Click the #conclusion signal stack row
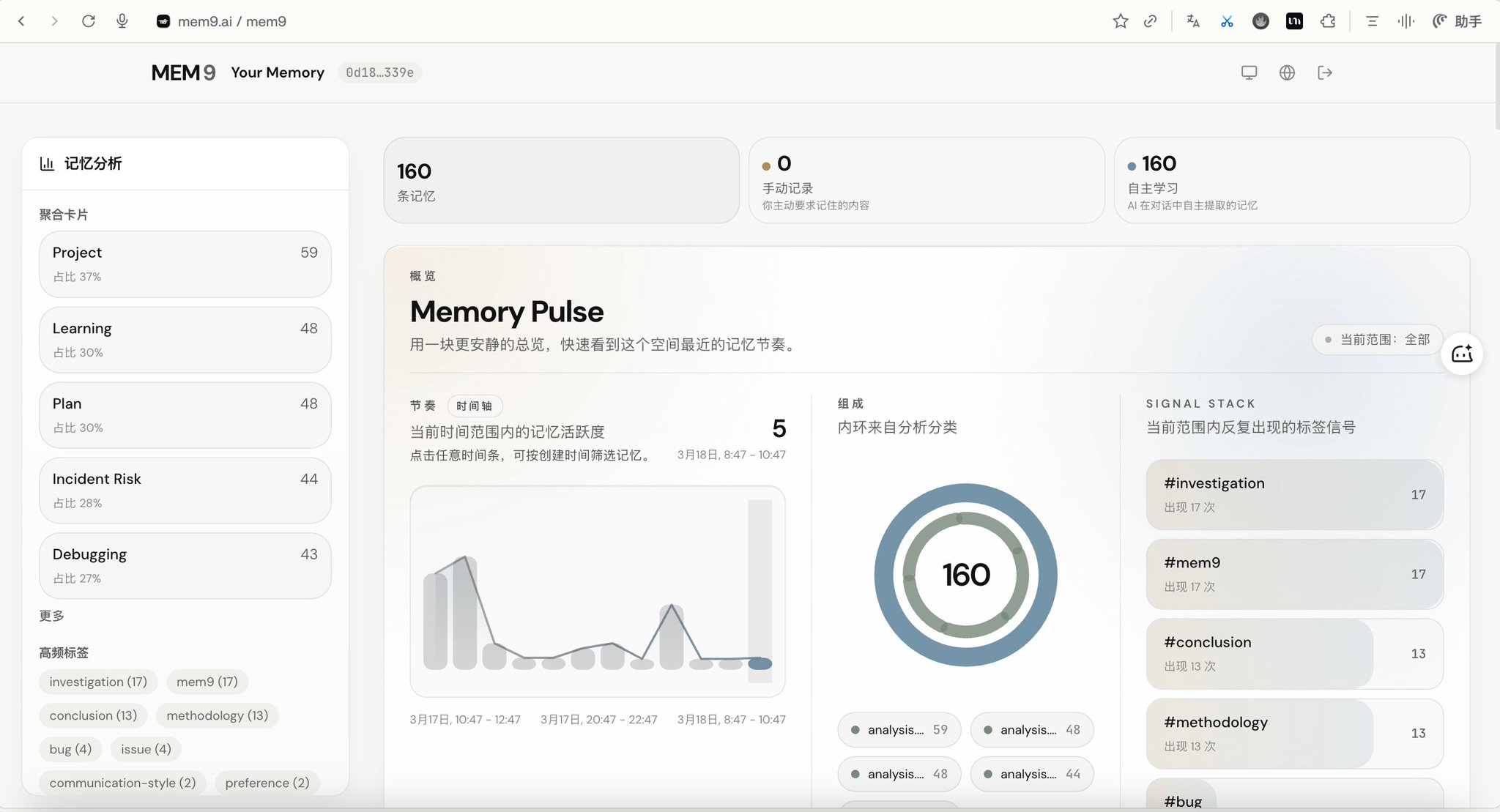Image resolution: width=1500 pixels, height=812 pixels. point(1293,654)
